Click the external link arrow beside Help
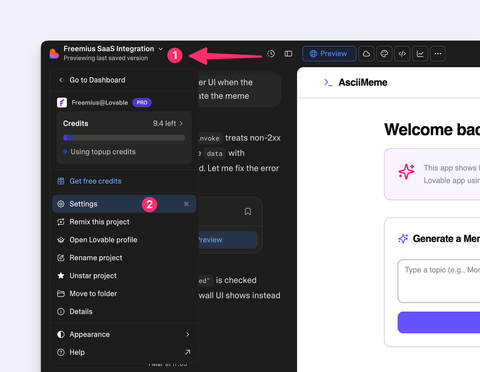The width and height of the screenshot is (480, 372). pos(187,352)
